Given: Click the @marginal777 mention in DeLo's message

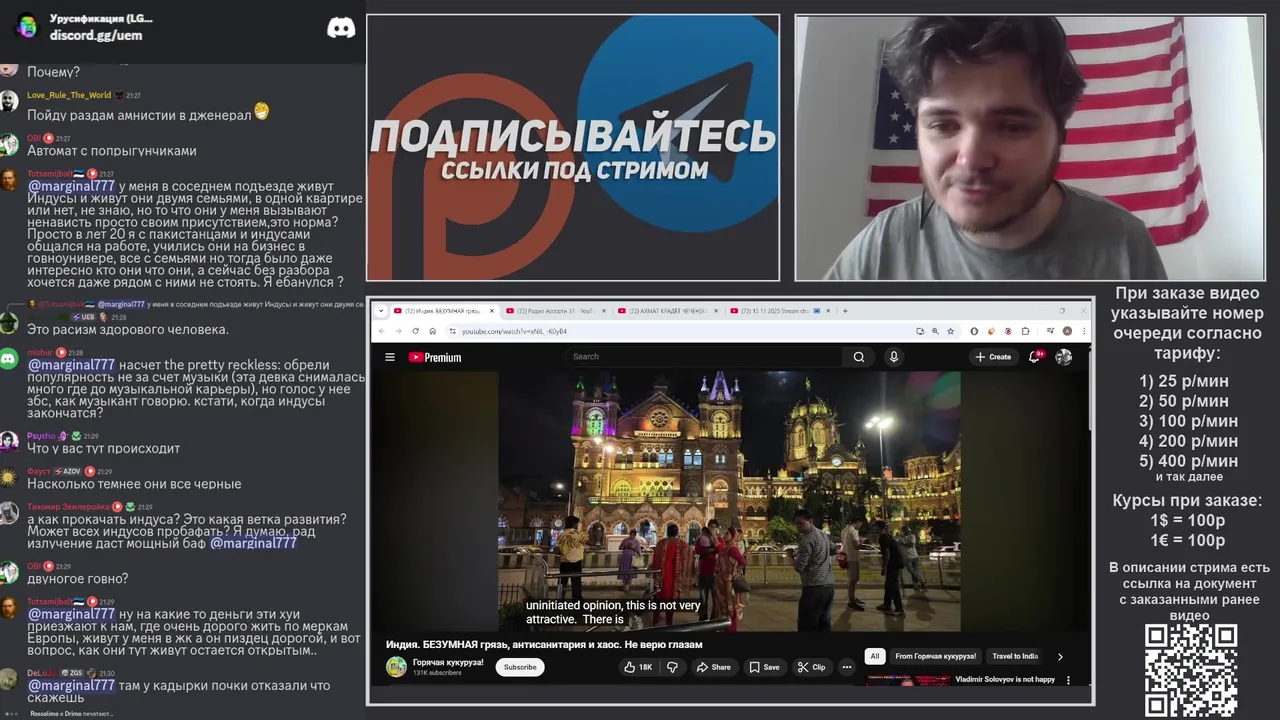Looking at the screenshot, I should point(71,686).
